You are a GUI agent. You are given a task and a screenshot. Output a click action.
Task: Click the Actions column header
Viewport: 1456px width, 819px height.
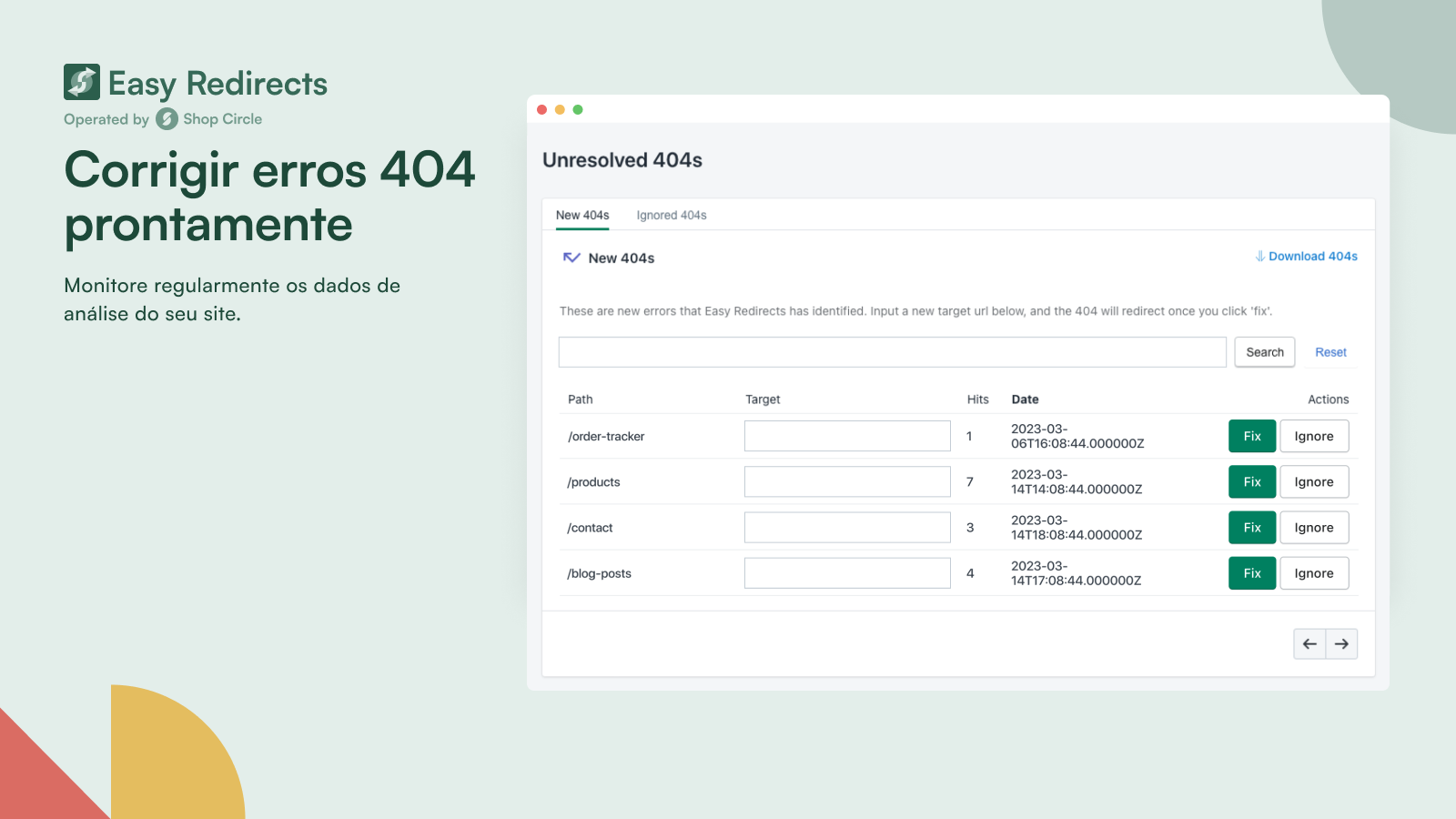pos(1328,399)
